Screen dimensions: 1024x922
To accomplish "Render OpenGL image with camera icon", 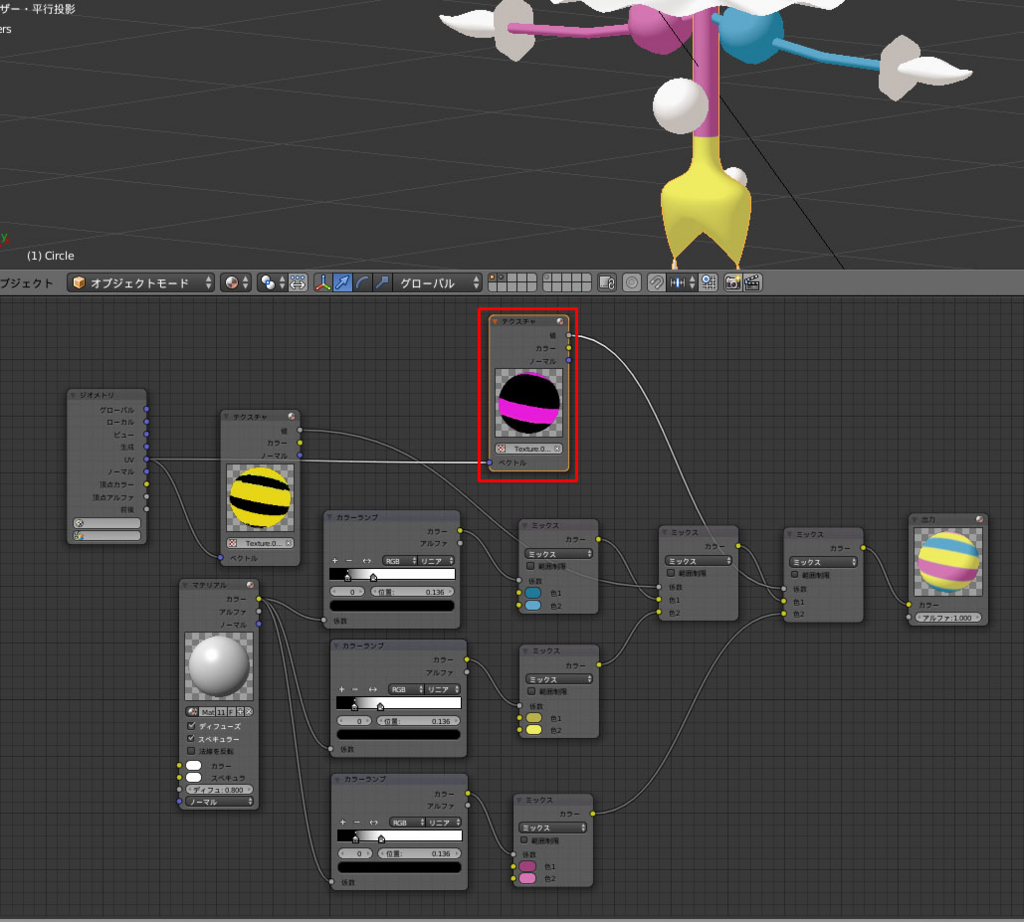I will [733, 283].
